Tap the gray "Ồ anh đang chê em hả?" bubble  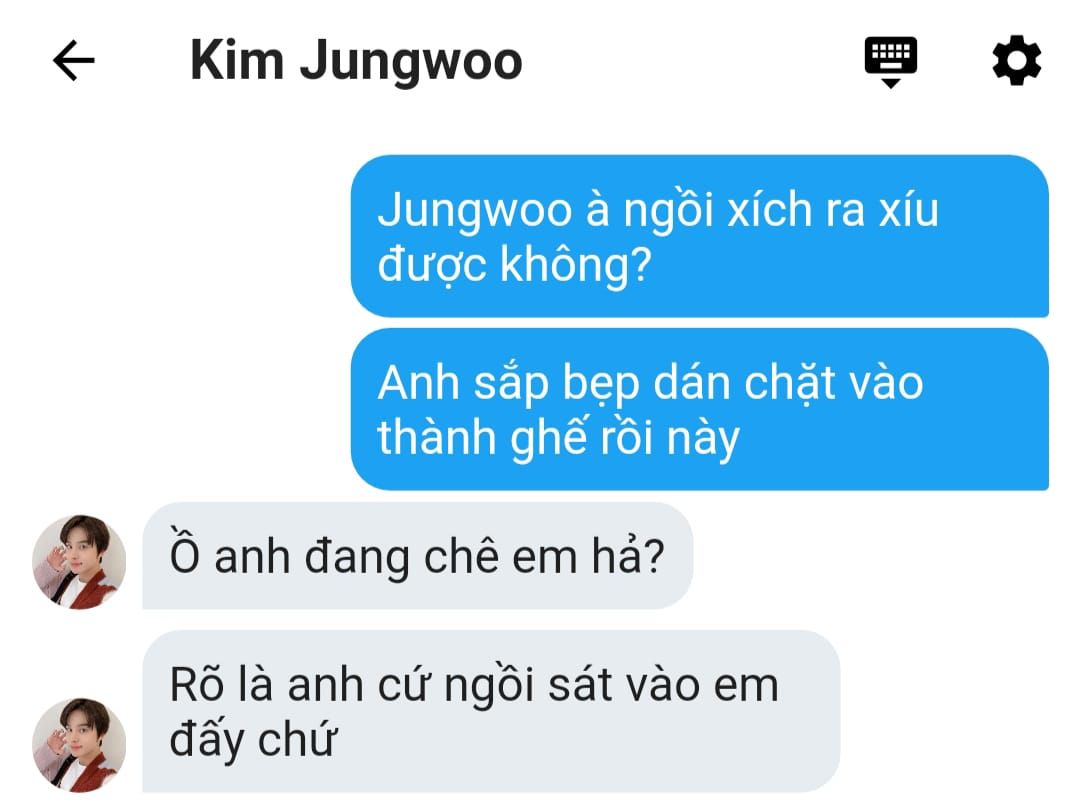click(417, 555)
